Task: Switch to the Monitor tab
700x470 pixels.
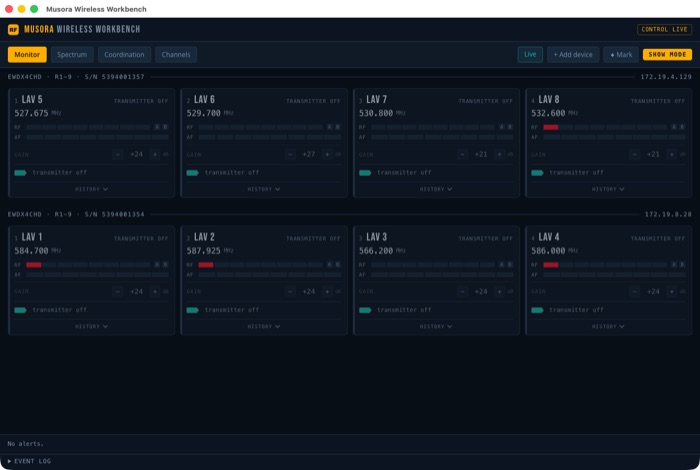Action: pyautogui.click(x=27, y=54)
